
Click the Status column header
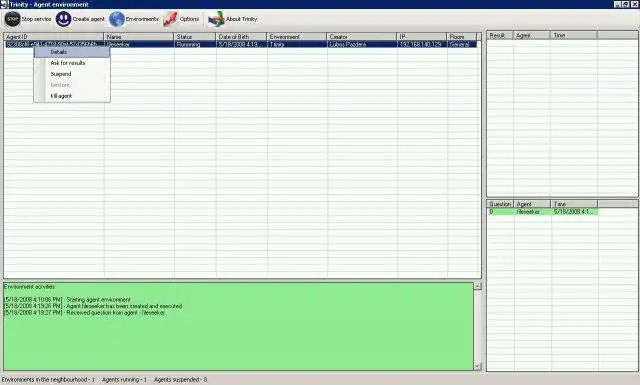click(195, 37)
